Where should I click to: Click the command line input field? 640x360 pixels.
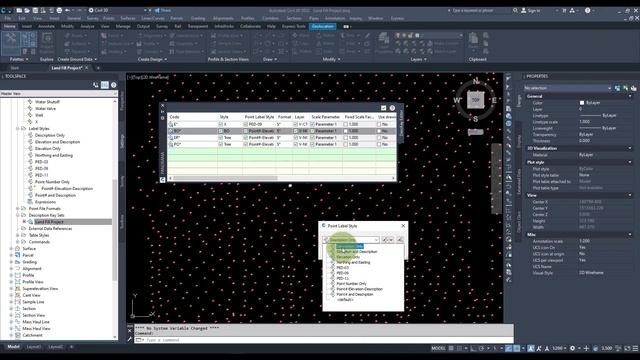[x=327, y=340]
